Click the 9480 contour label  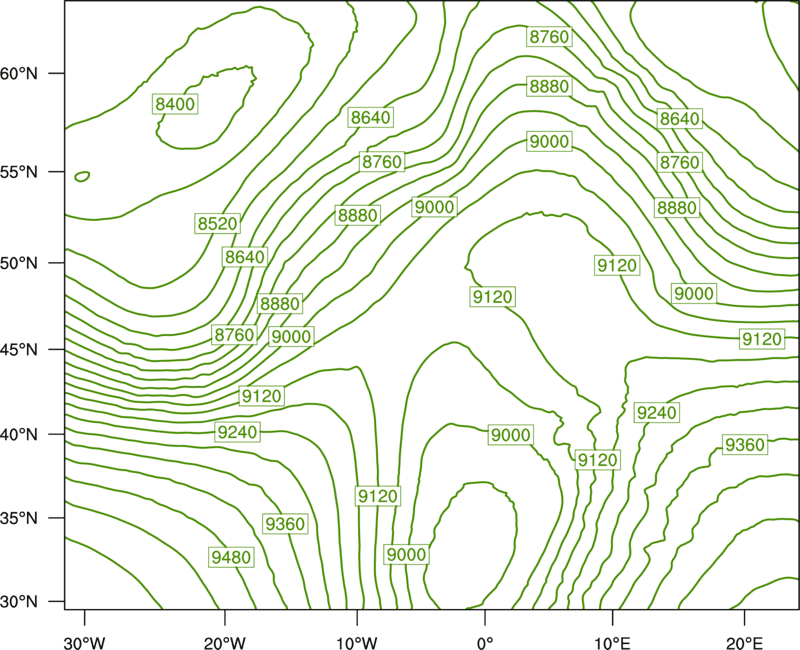231,557
